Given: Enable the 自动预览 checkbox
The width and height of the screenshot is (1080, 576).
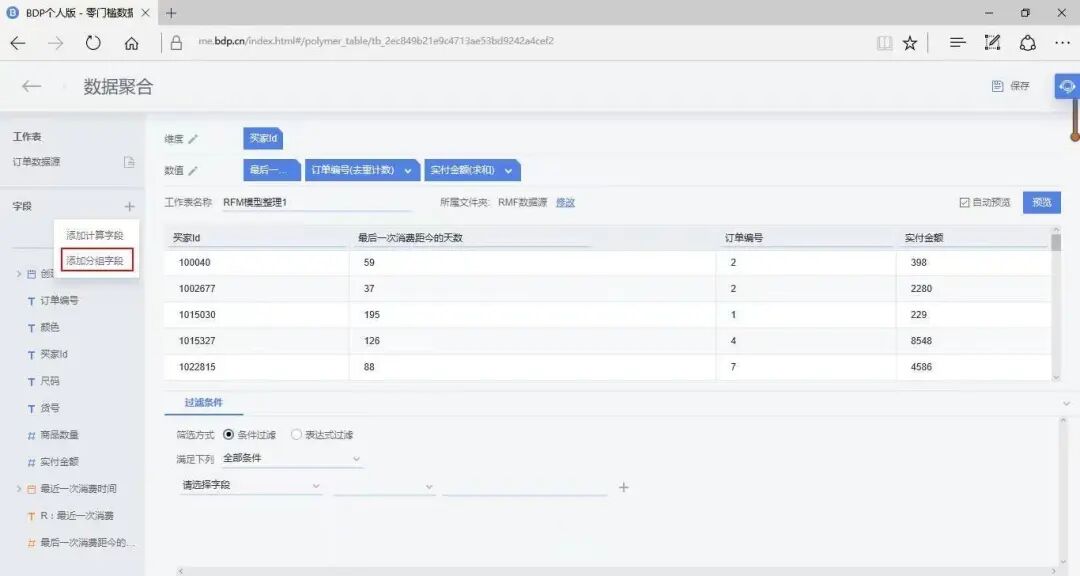Looking at the screenshot, I should [x=964, y=200].
